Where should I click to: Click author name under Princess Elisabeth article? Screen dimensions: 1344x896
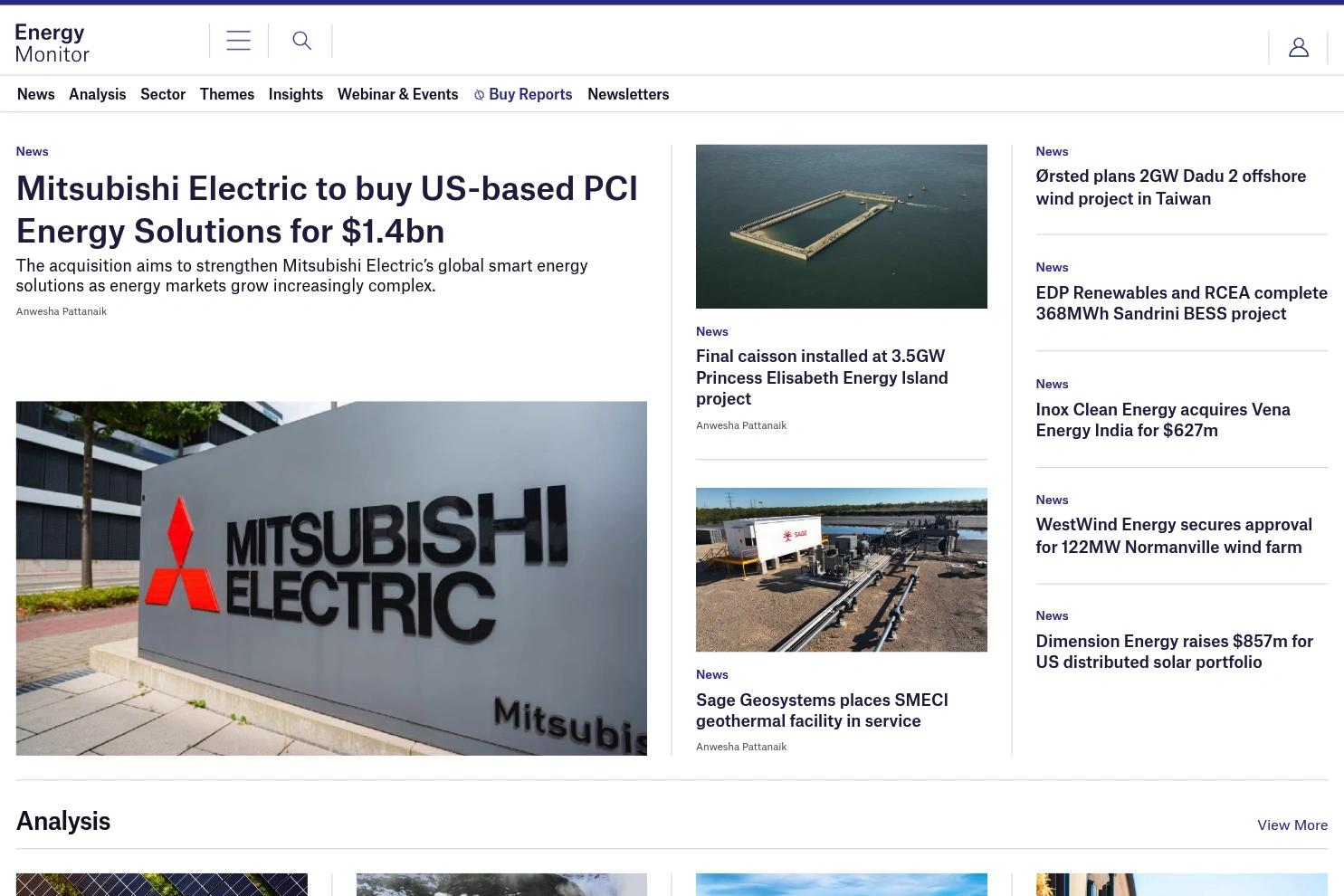click(x=741, y=425)
